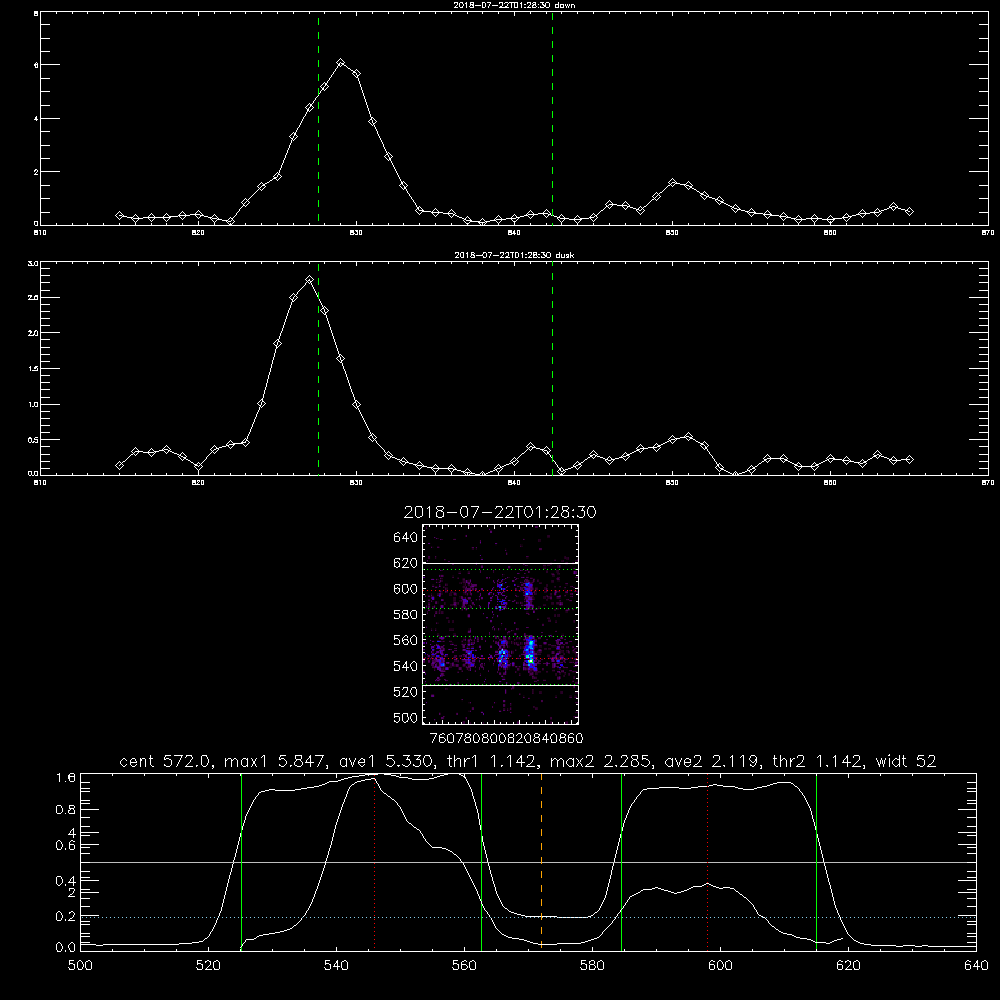Click the 640 label on the bottom plot x-axis

pos(976,966)
